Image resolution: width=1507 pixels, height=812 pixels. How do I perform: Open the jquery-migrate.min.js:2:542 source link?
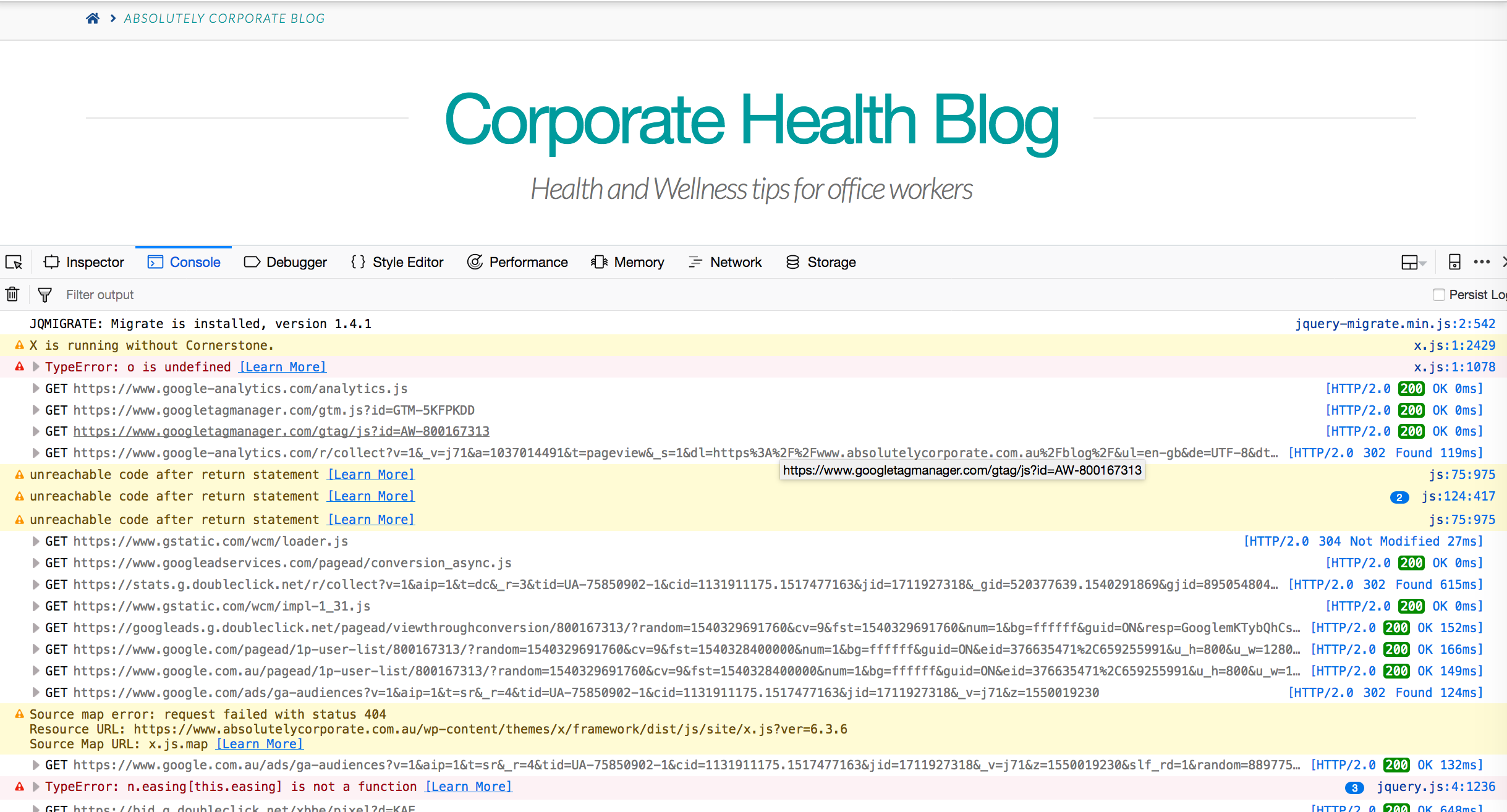point(1395,324)
